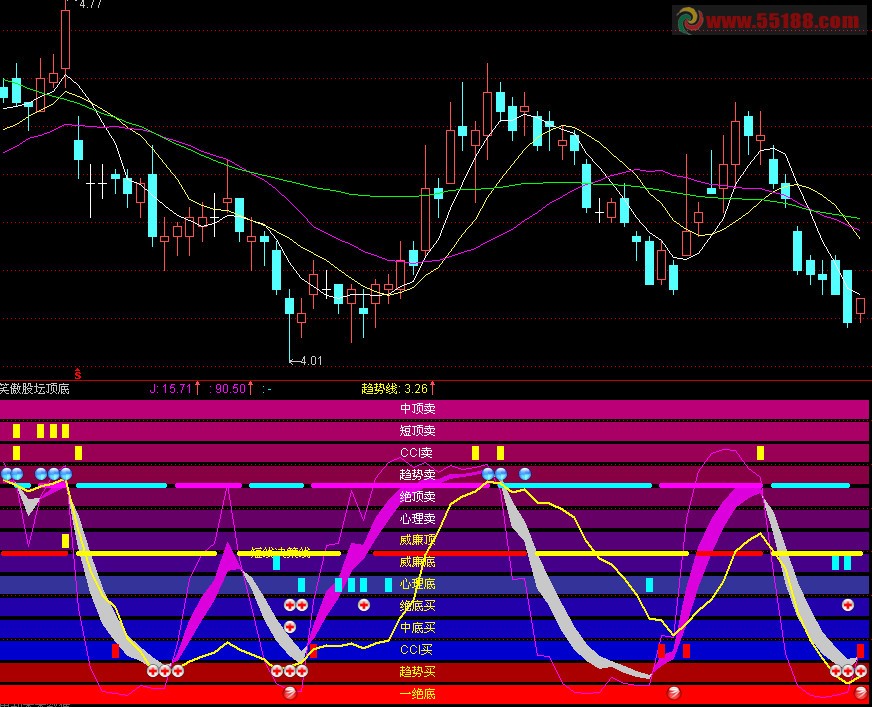Click the 55188 site logo icon
Viewport: 872px width, 707px height.
tap(690, 20)
